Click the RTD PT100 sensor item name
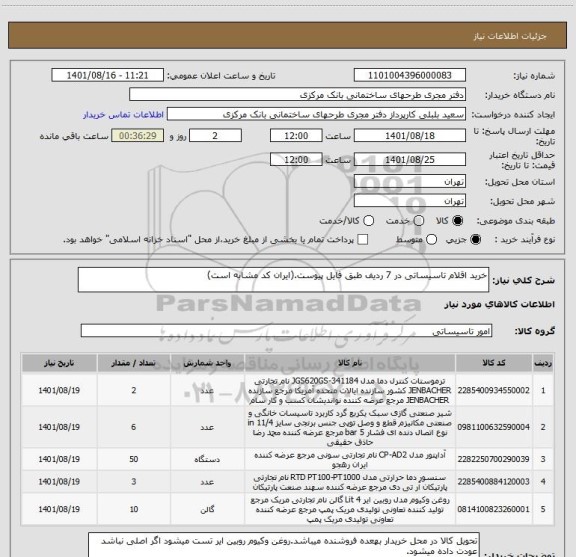576x557 pixels. tap(350, 482)
